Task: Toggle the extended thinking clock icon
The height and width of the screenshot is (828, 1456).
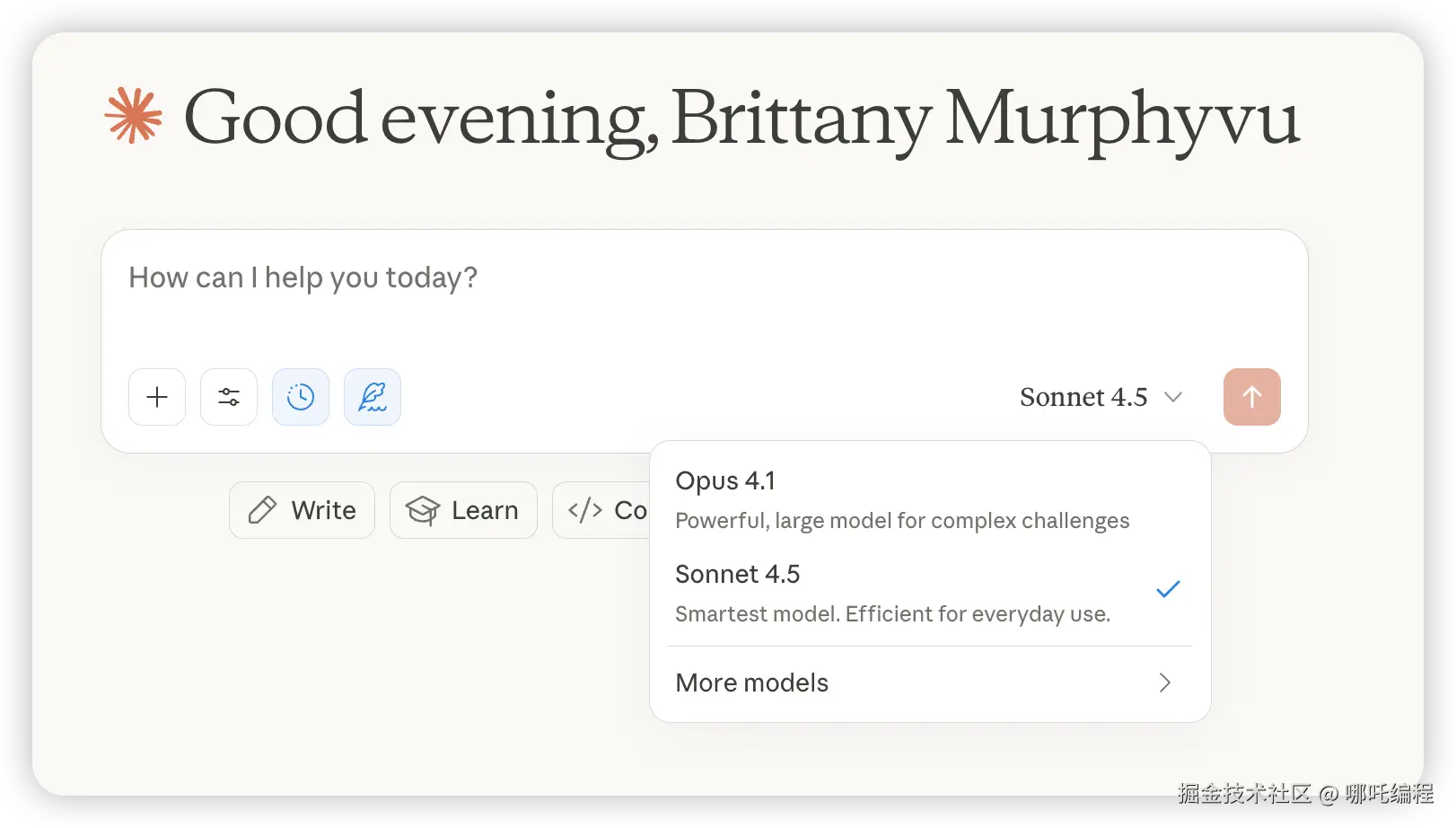Action: [301, 397]
